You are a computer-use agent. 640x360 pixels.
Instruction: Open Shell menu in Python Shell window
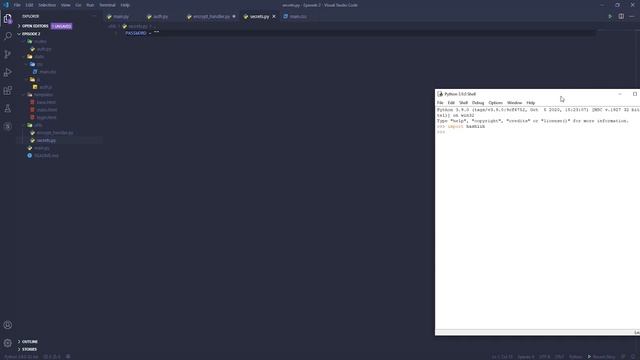(x=463, y=103)
